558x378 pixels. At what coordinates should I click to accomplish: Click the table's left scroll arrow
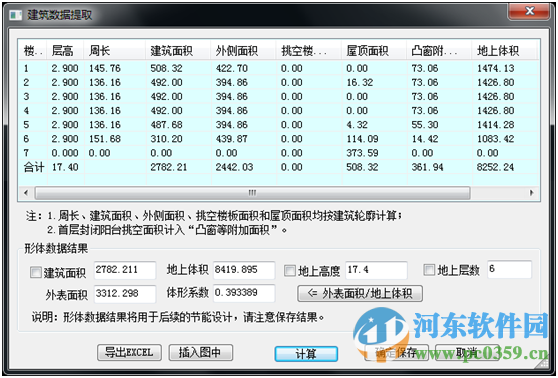[x=26, y=193]
